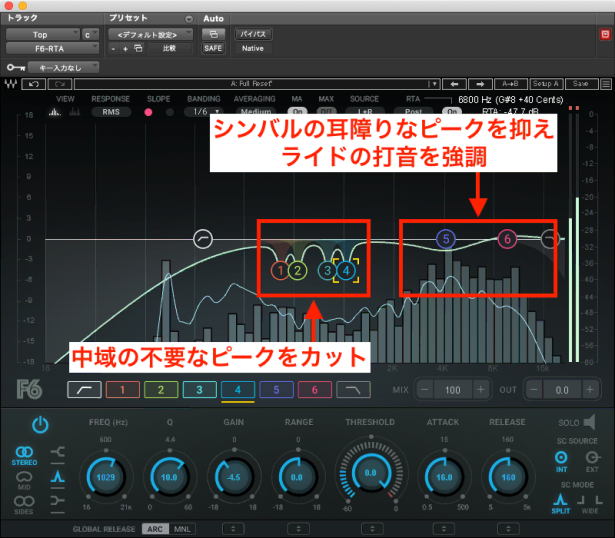Select the first VIEW spectrum style
Image resolution: width=615 pixels, height=538 pixels.
point(55,112)
